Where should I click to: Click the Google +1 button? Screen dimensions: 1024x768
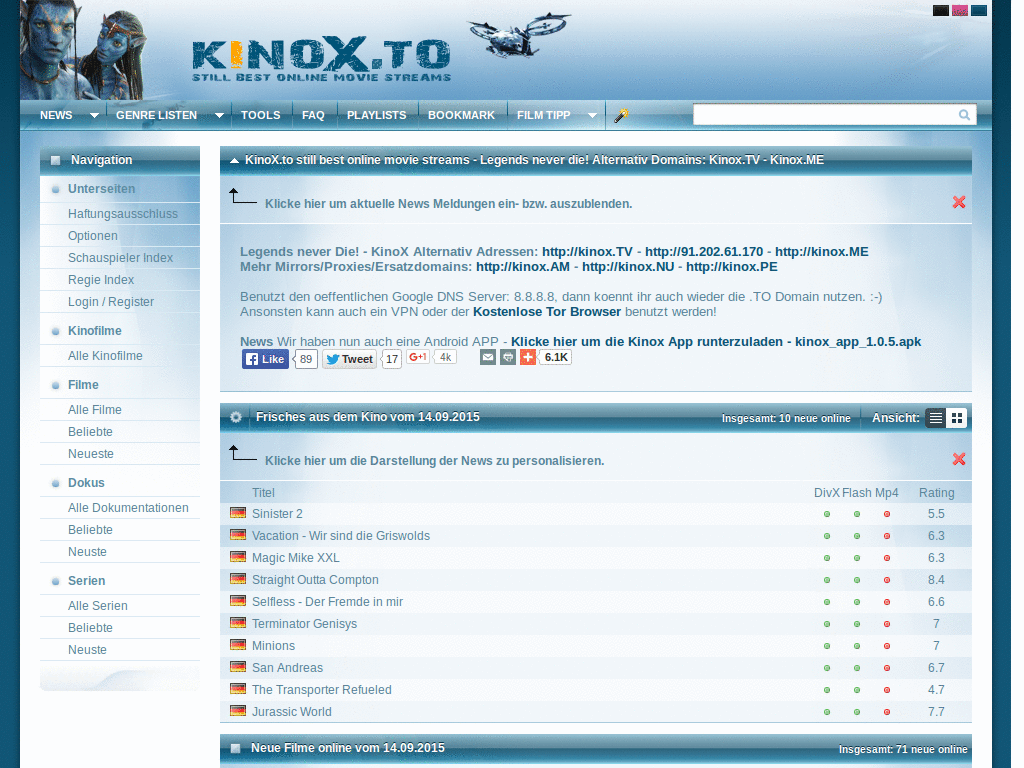(x=417, y=357)
